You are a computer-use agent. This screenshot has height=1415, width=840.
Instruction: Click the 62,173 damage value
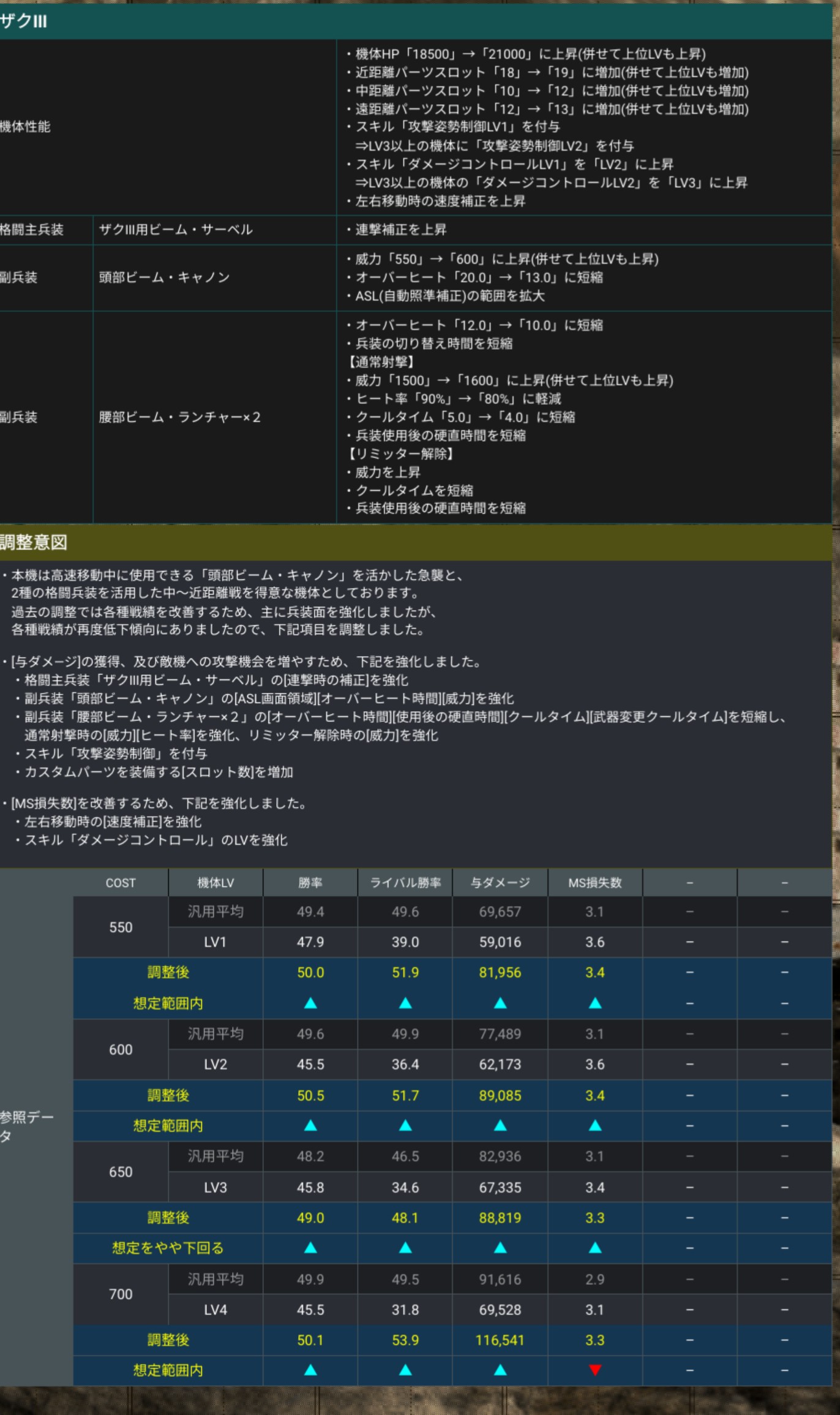coord(500,1065)
